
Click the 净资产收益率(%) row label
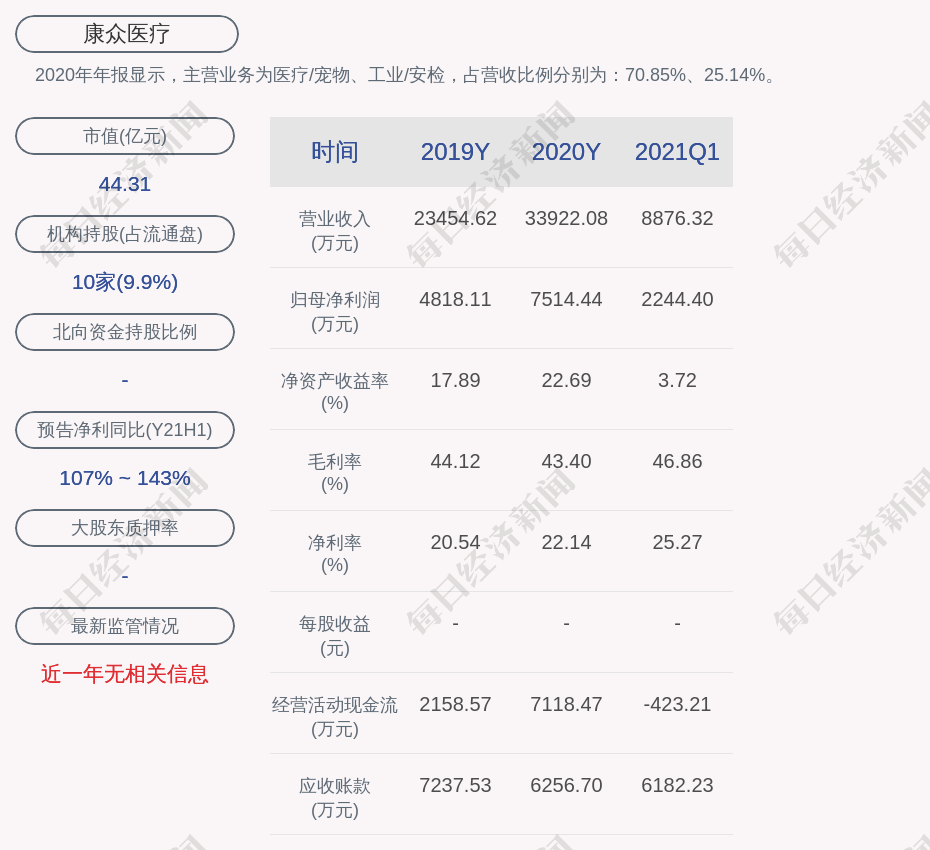pyautogui.click(x=335, y=391)
